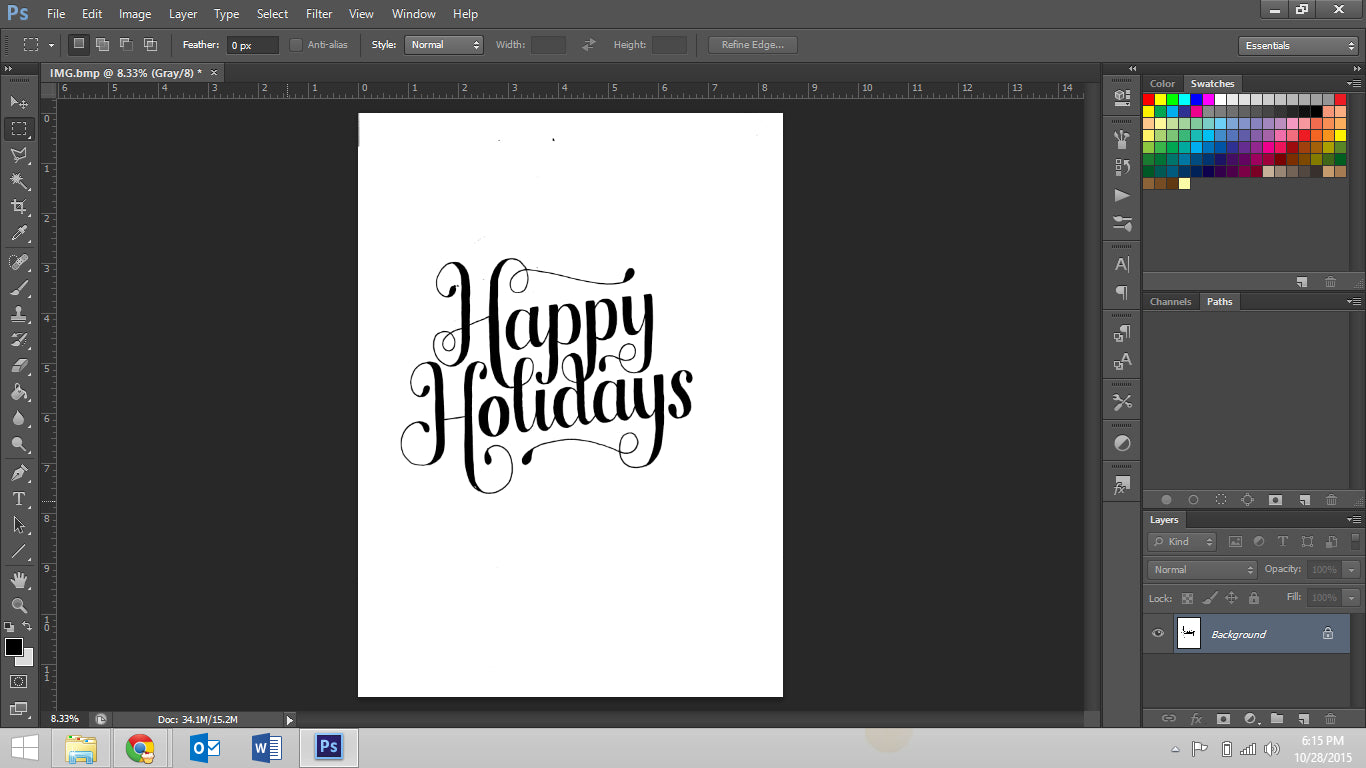Choose Add to selection mode

coord(102,44)
